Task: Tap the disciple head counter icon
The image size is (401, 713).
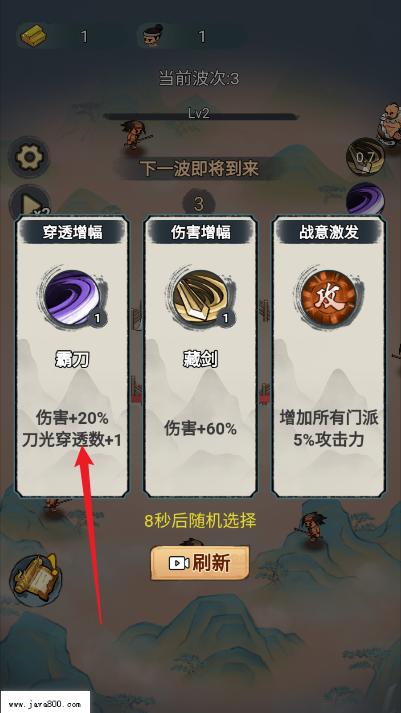Action: (154, 35)
